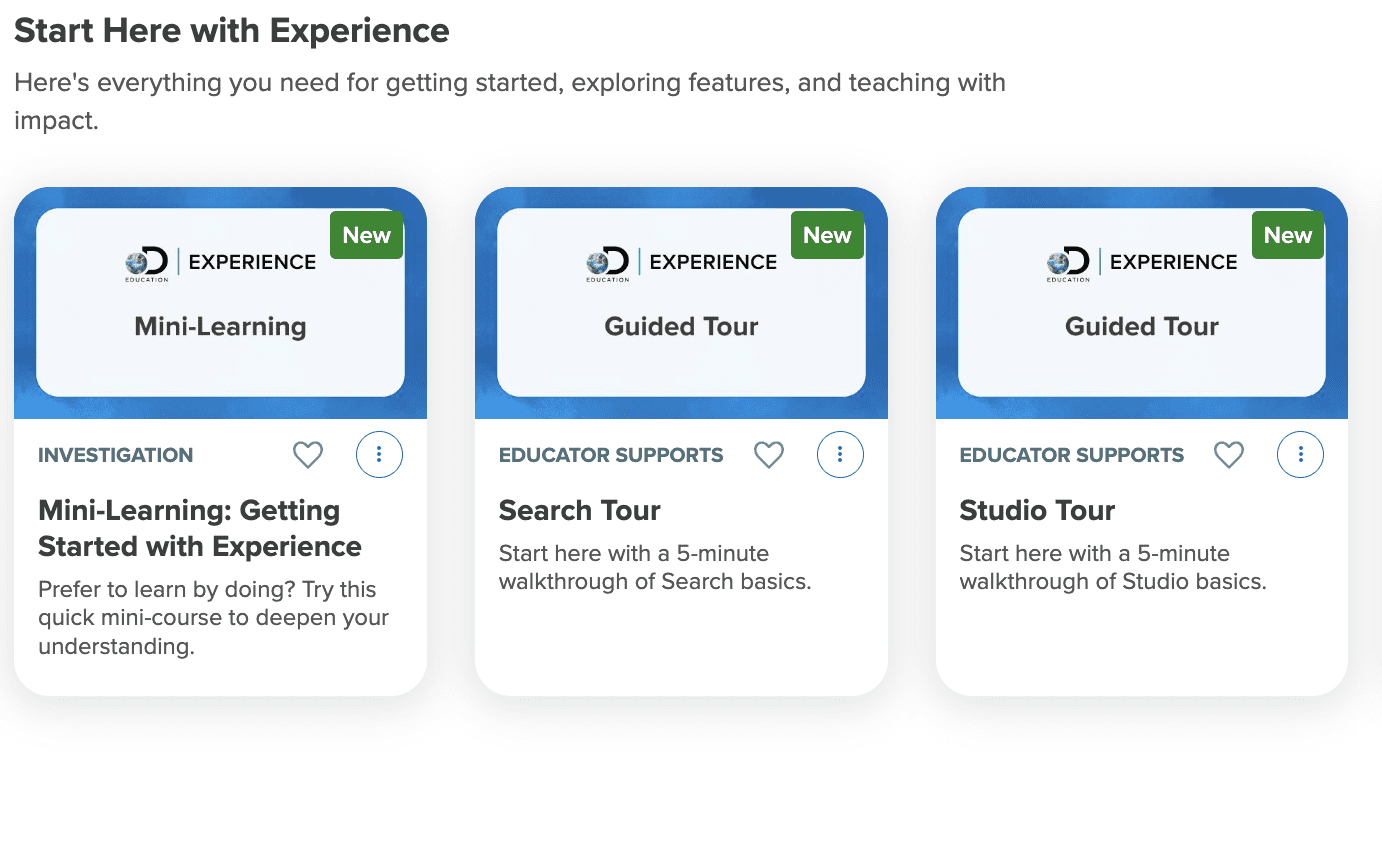Favorite the Mini-Learning card with the heart icon

pos(308,455)
